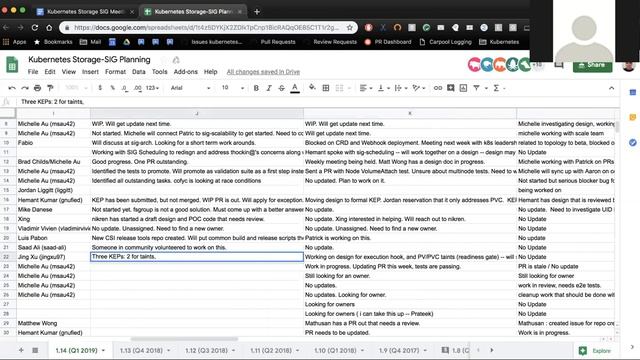Click the Explore button
Viewport: 640px width, 360px height.
(x=595, y=351)
